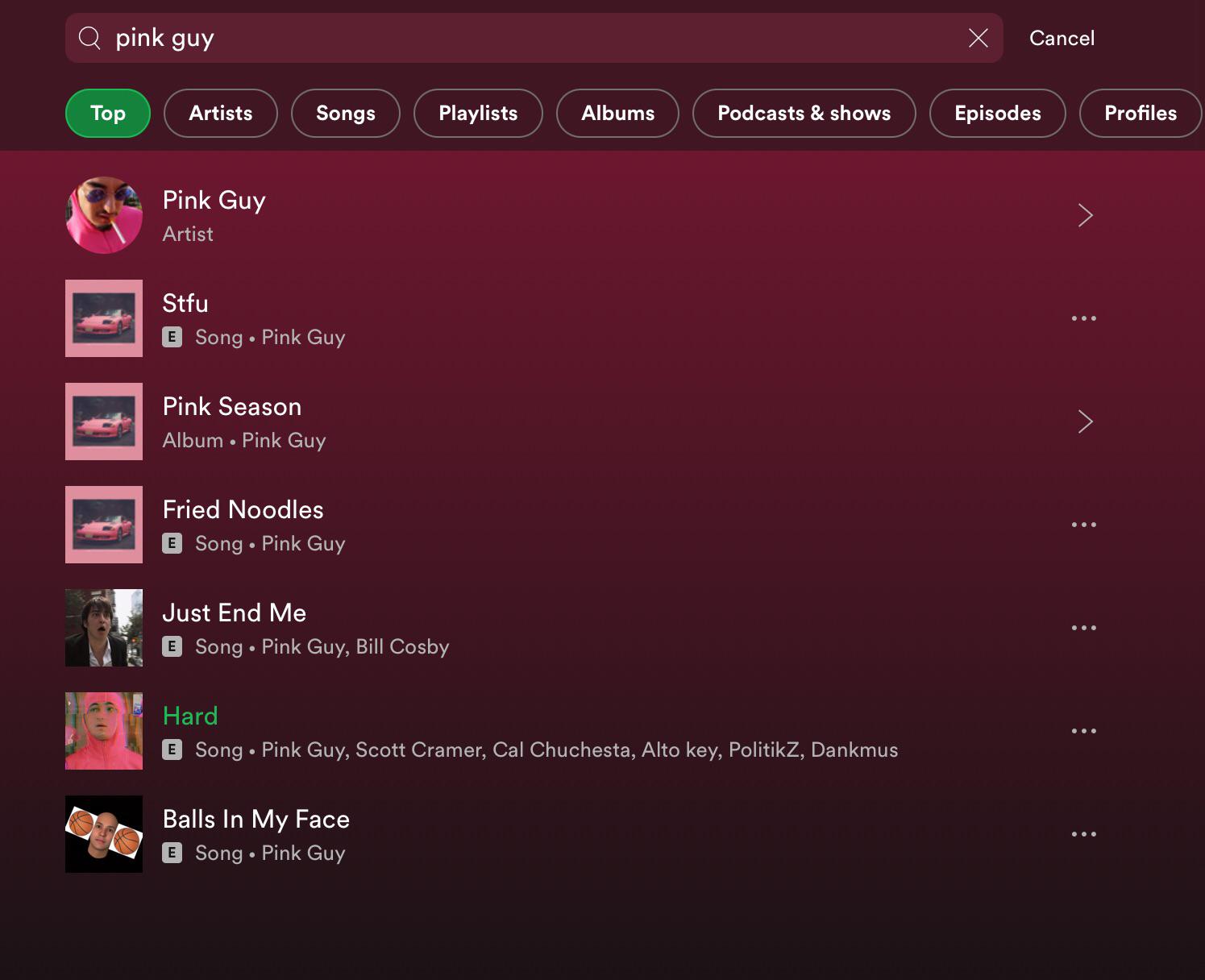1205x980 pixels.
Task: Open more options for Just End Me
Action: tap(1083, 628)
